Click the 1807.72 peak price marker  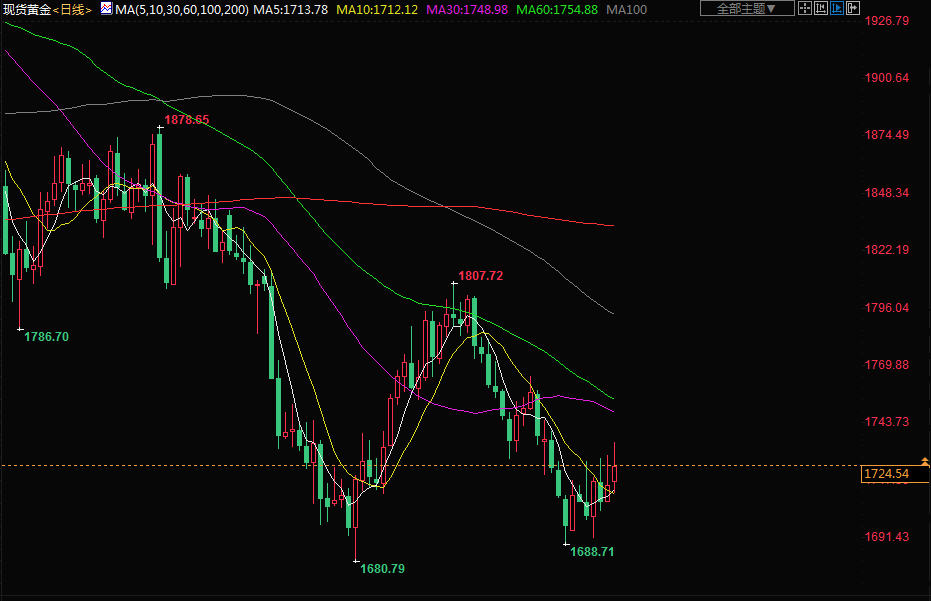tap(480, 276)
